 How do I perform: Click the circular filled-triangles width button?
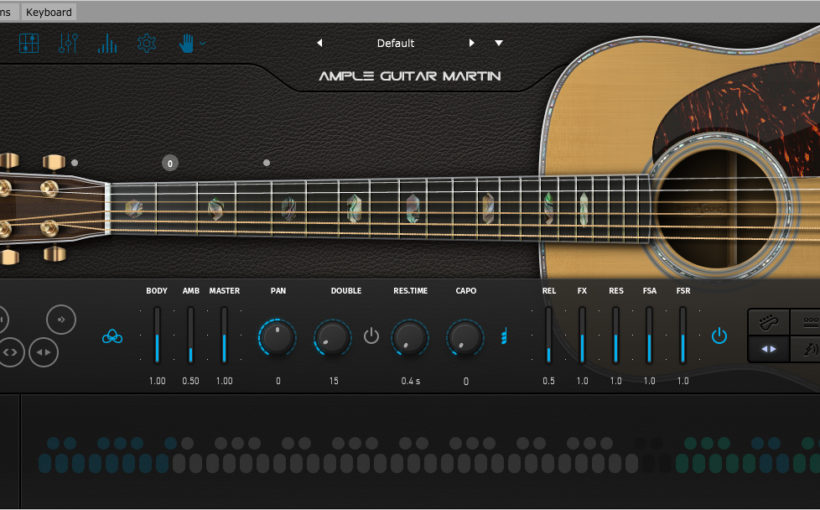tap(43, 352)
